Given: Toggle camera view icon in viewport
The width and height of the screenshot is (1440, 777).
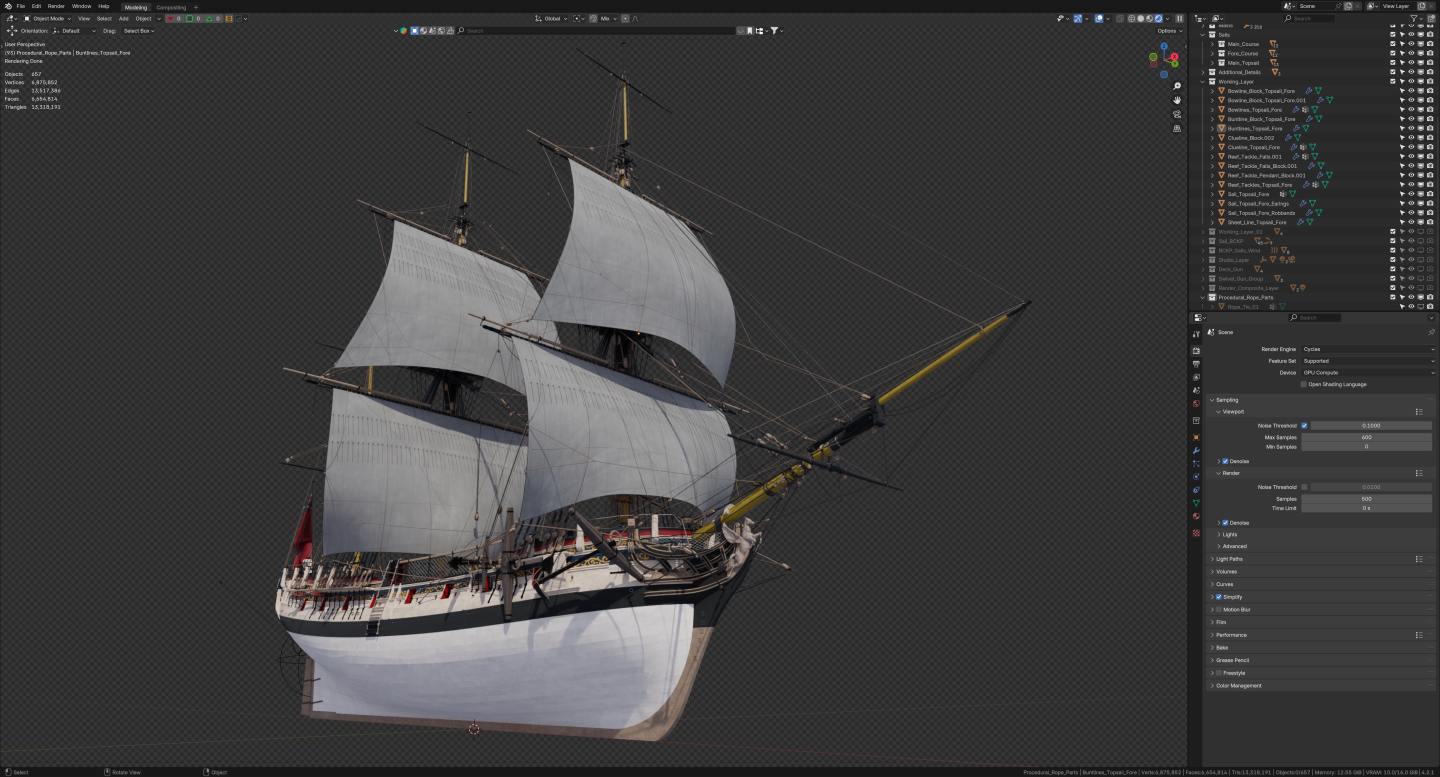Looking at the screenshot, I should (x=1177, y=114).
